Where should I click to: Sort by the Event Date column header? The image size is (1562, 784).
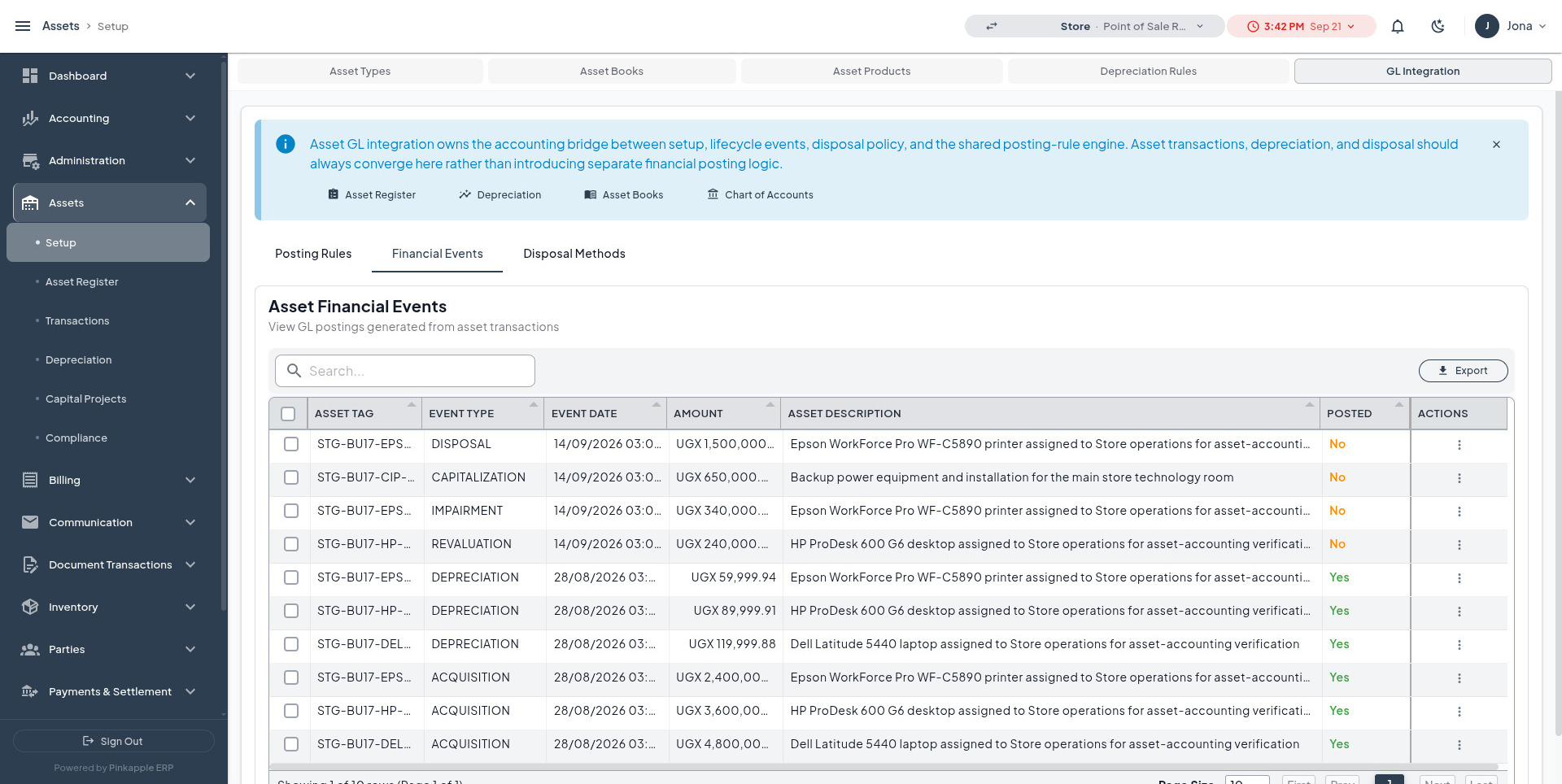(605, 414)
